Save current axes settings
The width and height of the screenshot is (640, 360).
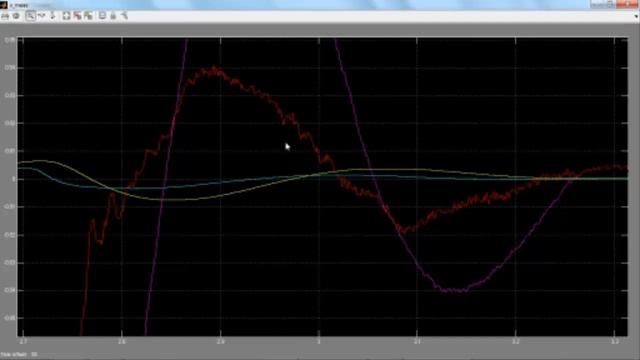pyautogui.click(x=77, y=16)
